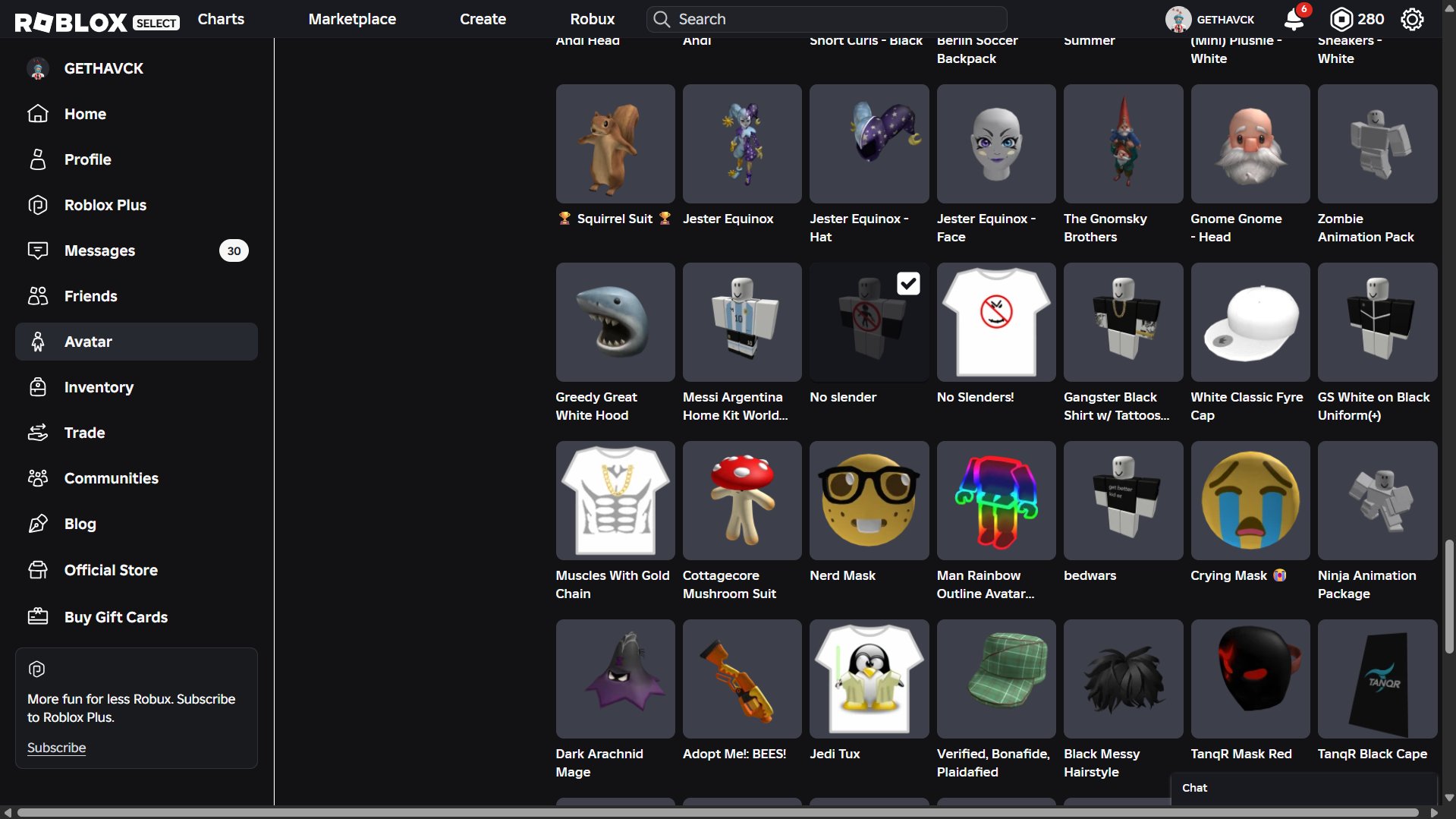Screen dimensions: 1456x819
Task: Select the Greedy Great White Hood item
Action: [x=615, y=322]
